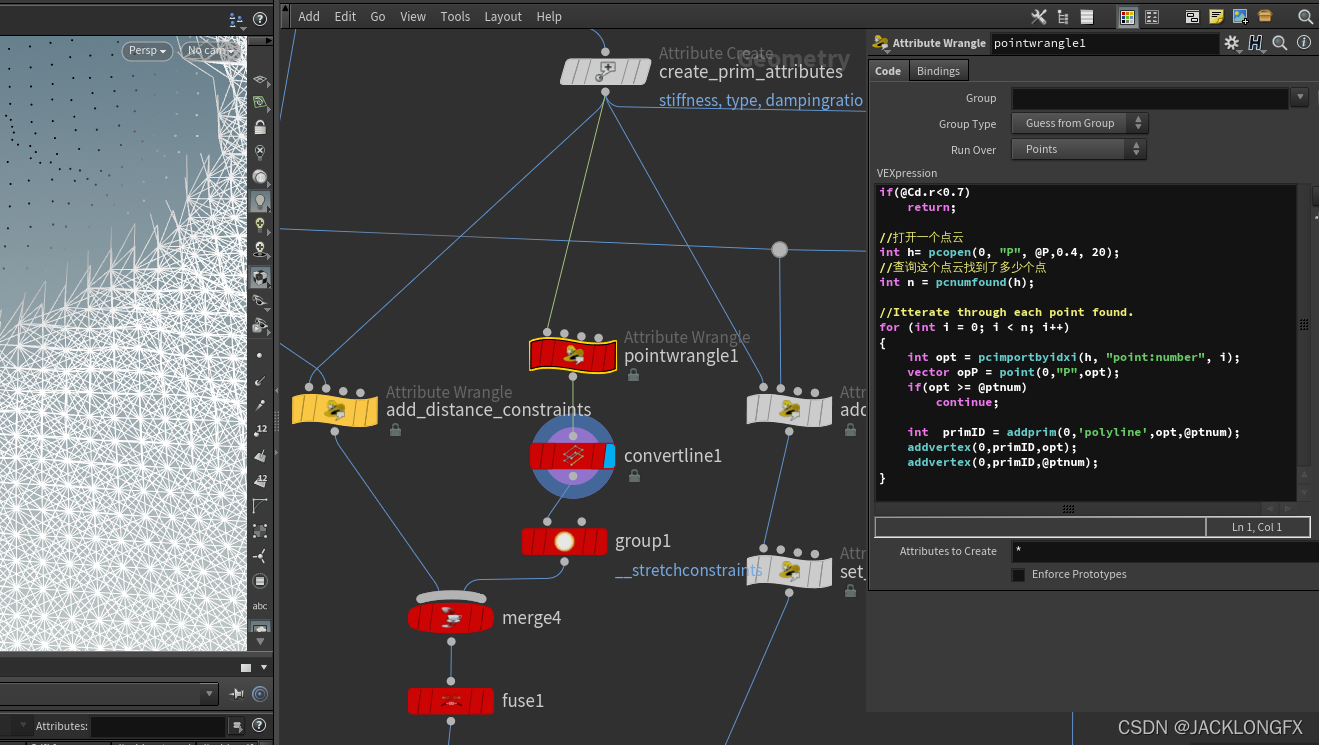Open the Run Over dropdown

click(x=1079, y=149)
